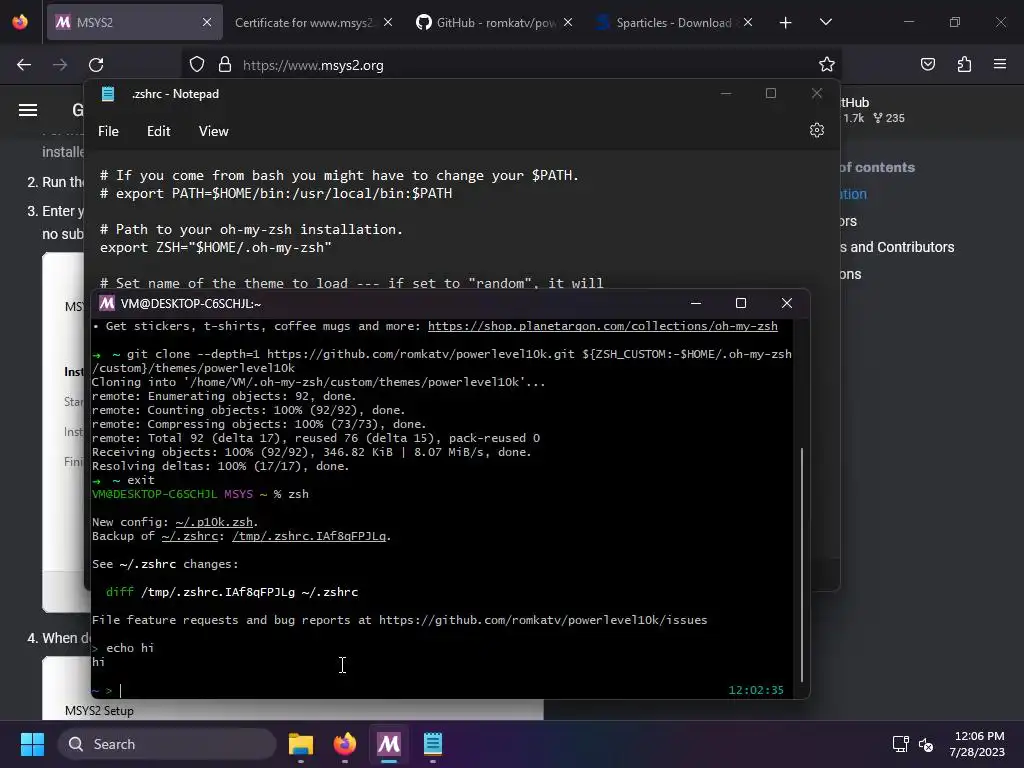Click the Firefox forward arrow button
The height and width of the screenshot is (768, 1024).
click(60, 65)
